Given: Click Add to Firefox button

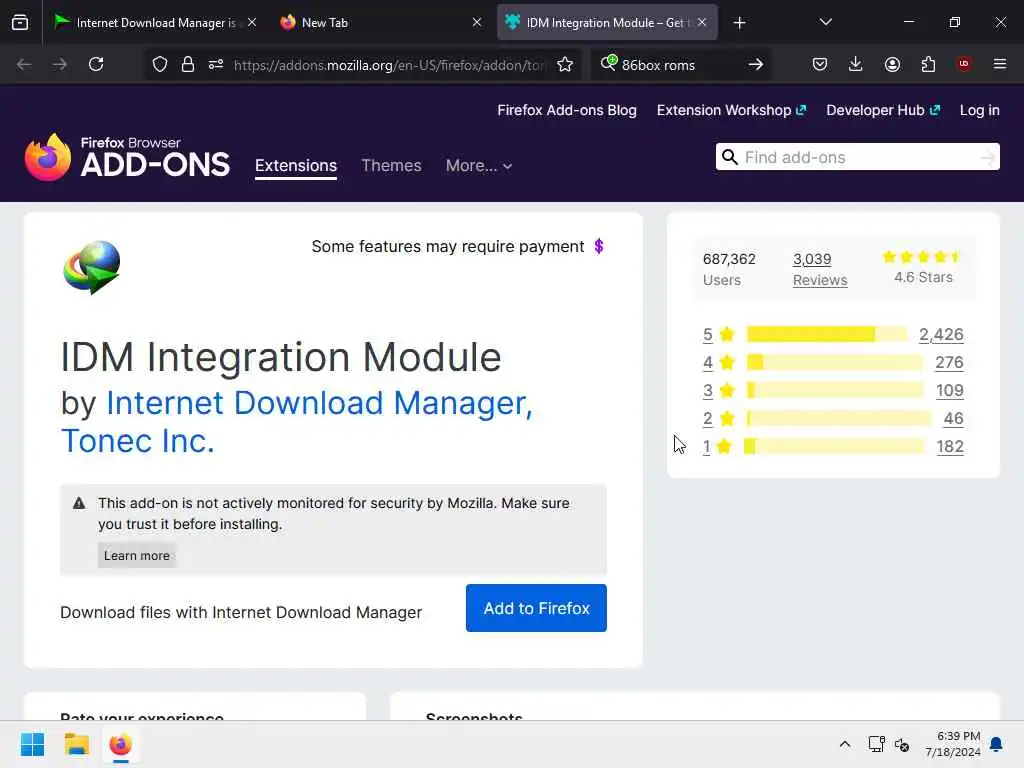Looking at the screenshot, I should coord(536,608).
